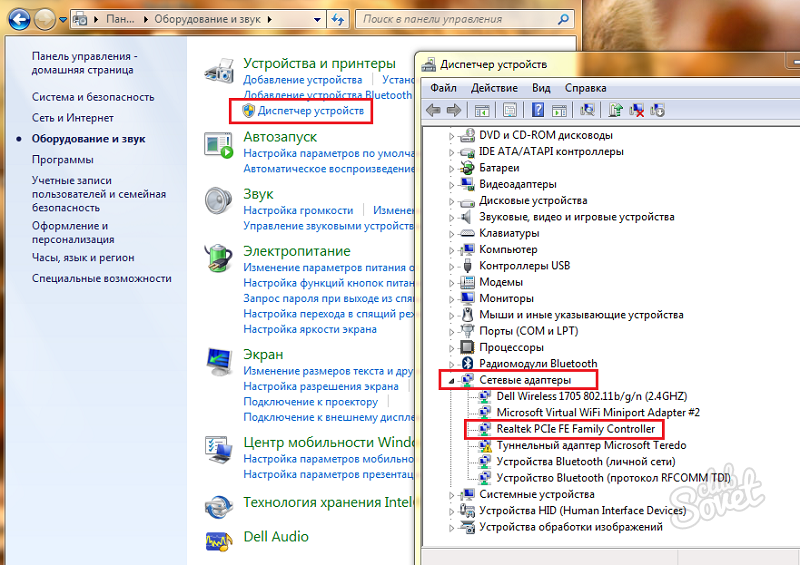Click the Display (Экран) monitor icon
800x565 pixels.
pyautogui.click(x=219, y=361)
